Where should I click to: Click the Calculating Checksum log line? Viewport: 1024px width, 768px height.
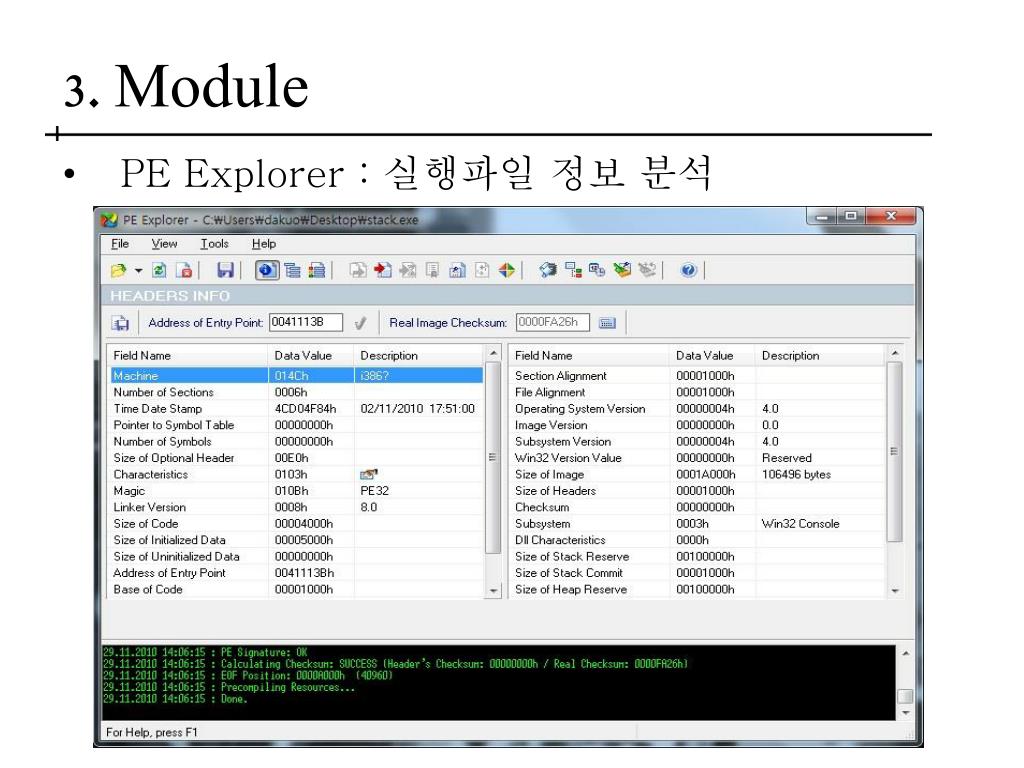coord(396,664)
